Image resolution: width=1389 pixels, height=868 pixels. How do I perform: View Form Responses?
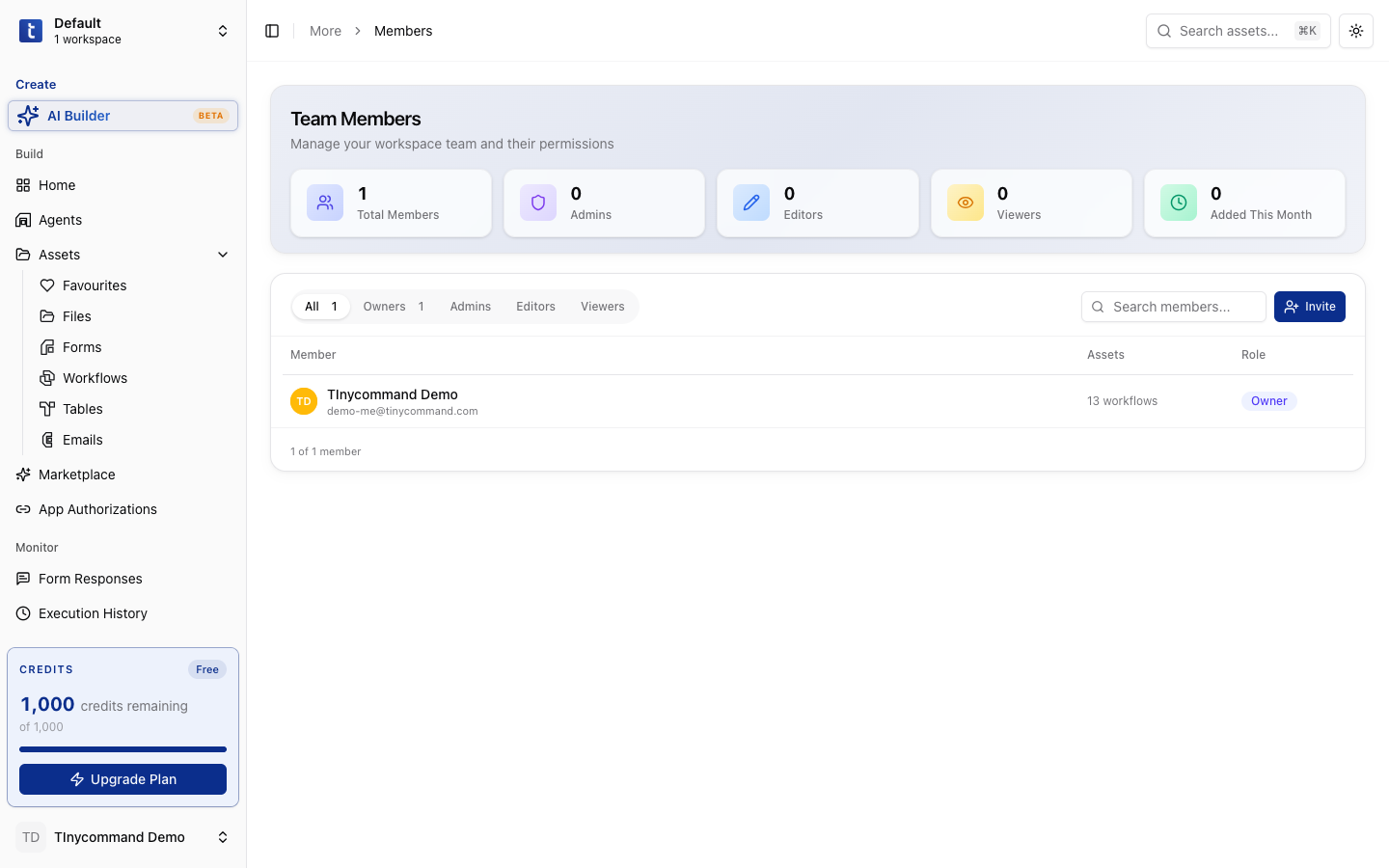tap(123, 579)
